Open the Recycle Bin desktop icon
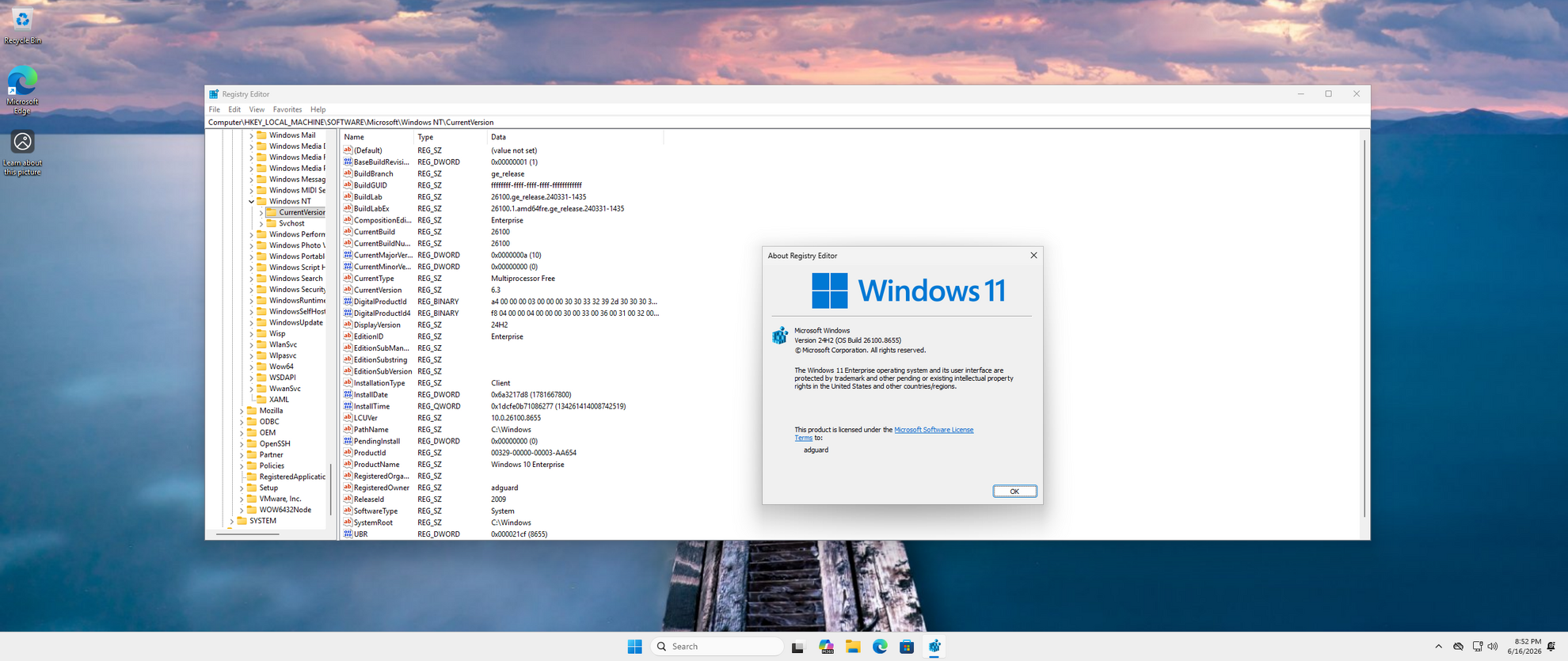Viewport: 1568px width, 661px height. click(22, 26)
